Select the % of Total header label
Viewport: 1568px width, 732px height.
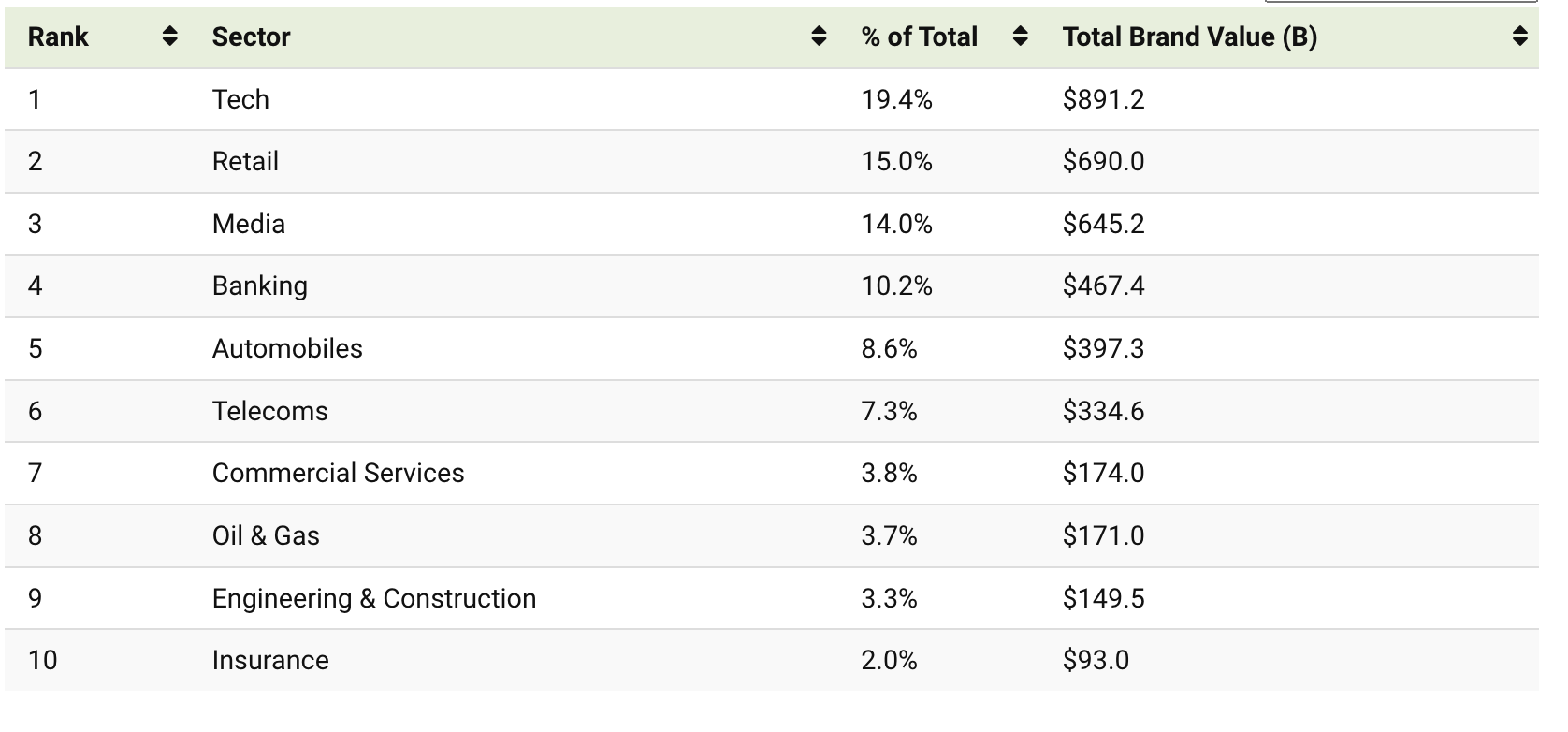[919, 37]
